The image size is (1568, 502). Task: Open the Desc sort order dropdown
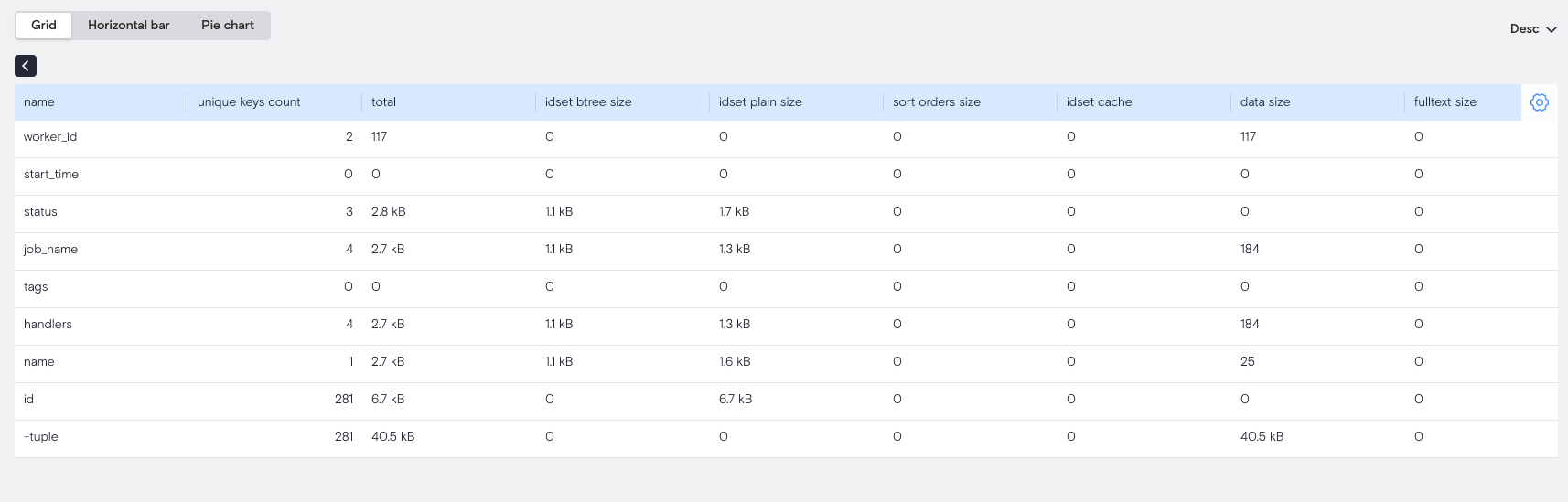click(1532, 29)
